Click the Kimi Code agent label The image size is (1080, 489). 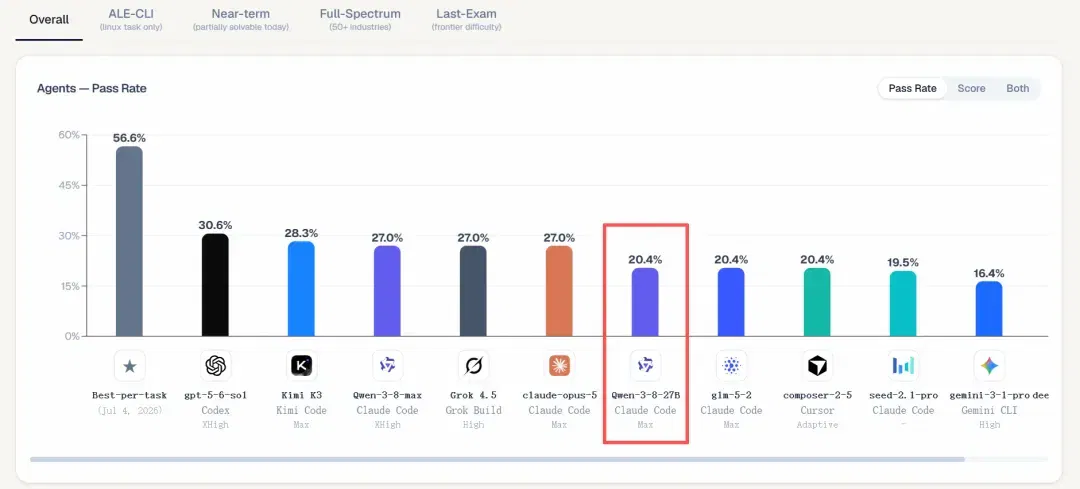(x=301, y=410)
